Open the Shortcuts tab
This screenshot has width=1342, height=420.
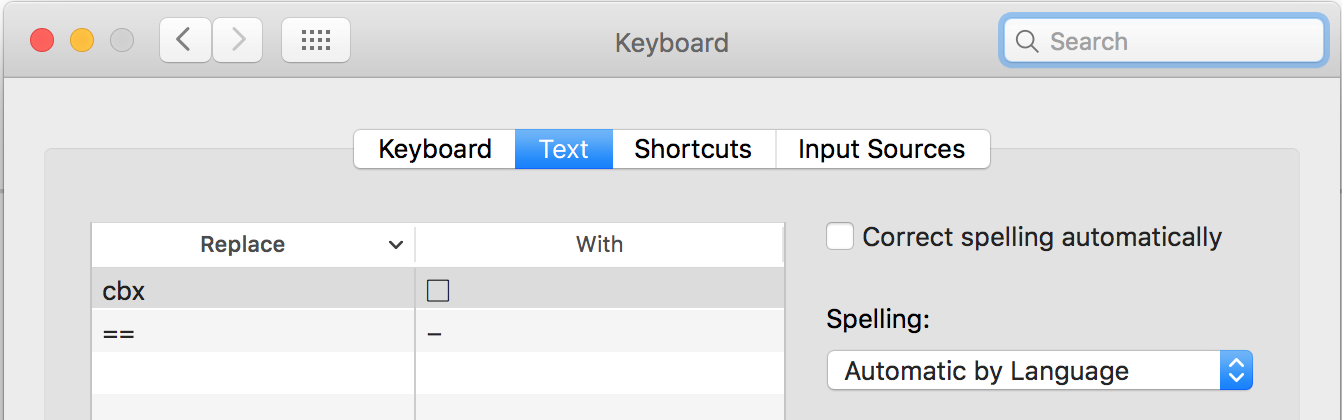pos(693,149)
